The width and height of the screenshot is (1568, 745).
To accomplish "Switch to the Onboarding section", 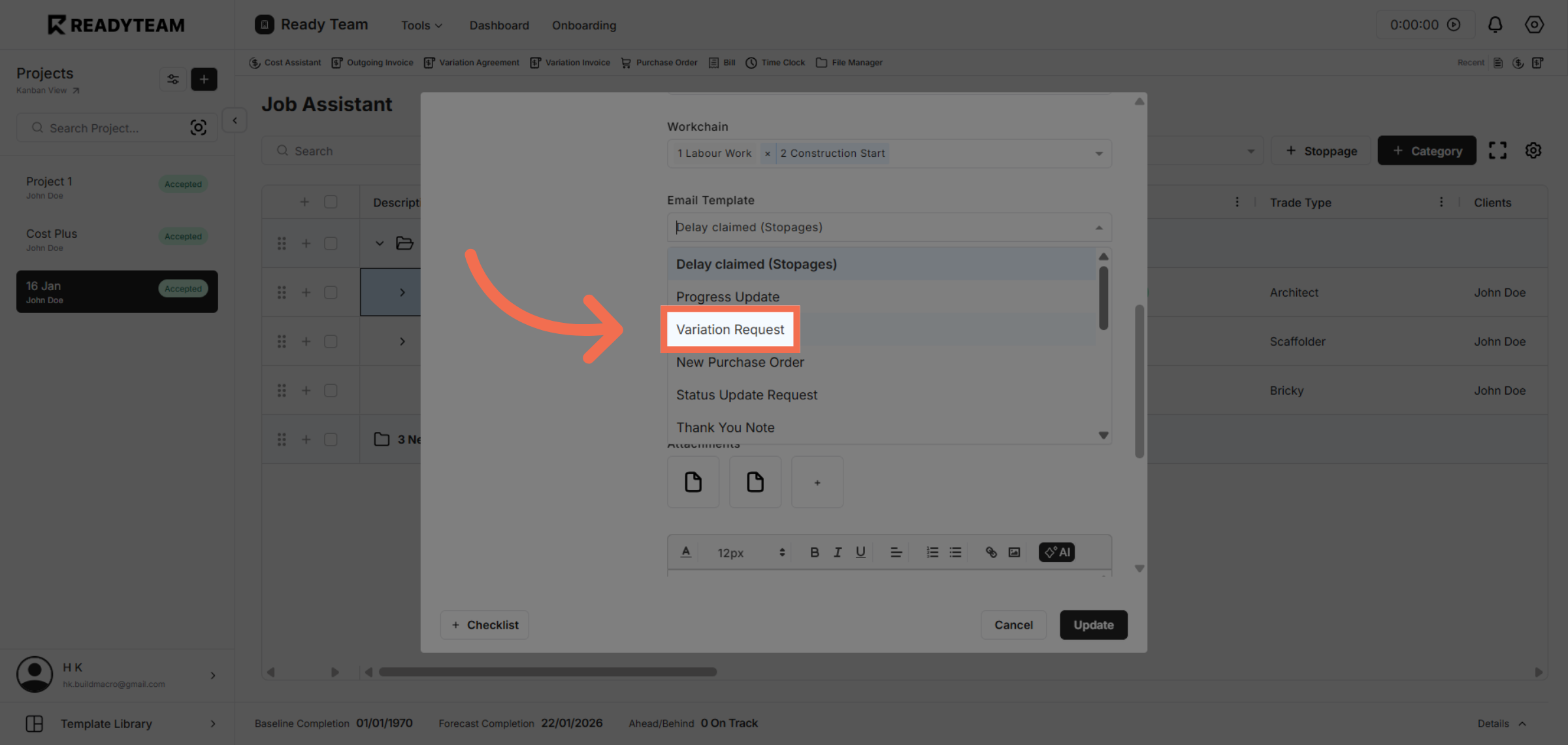I will click(583, 25).
